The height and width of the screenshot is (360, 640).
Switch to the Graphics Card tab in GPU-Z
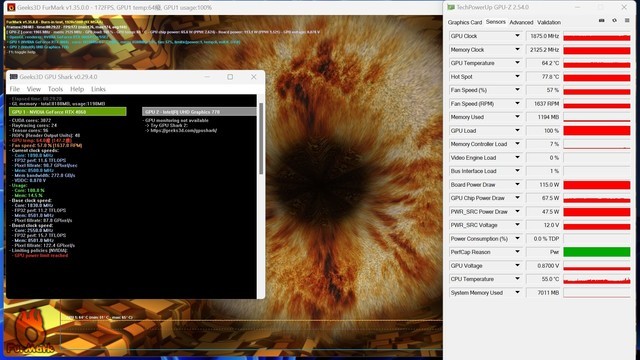464,22
